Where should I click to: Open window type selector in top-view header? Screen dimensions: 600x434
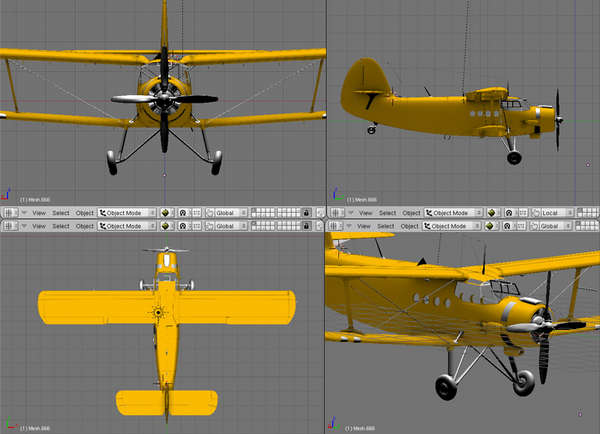pyautogui.click(x=10, y=226)
